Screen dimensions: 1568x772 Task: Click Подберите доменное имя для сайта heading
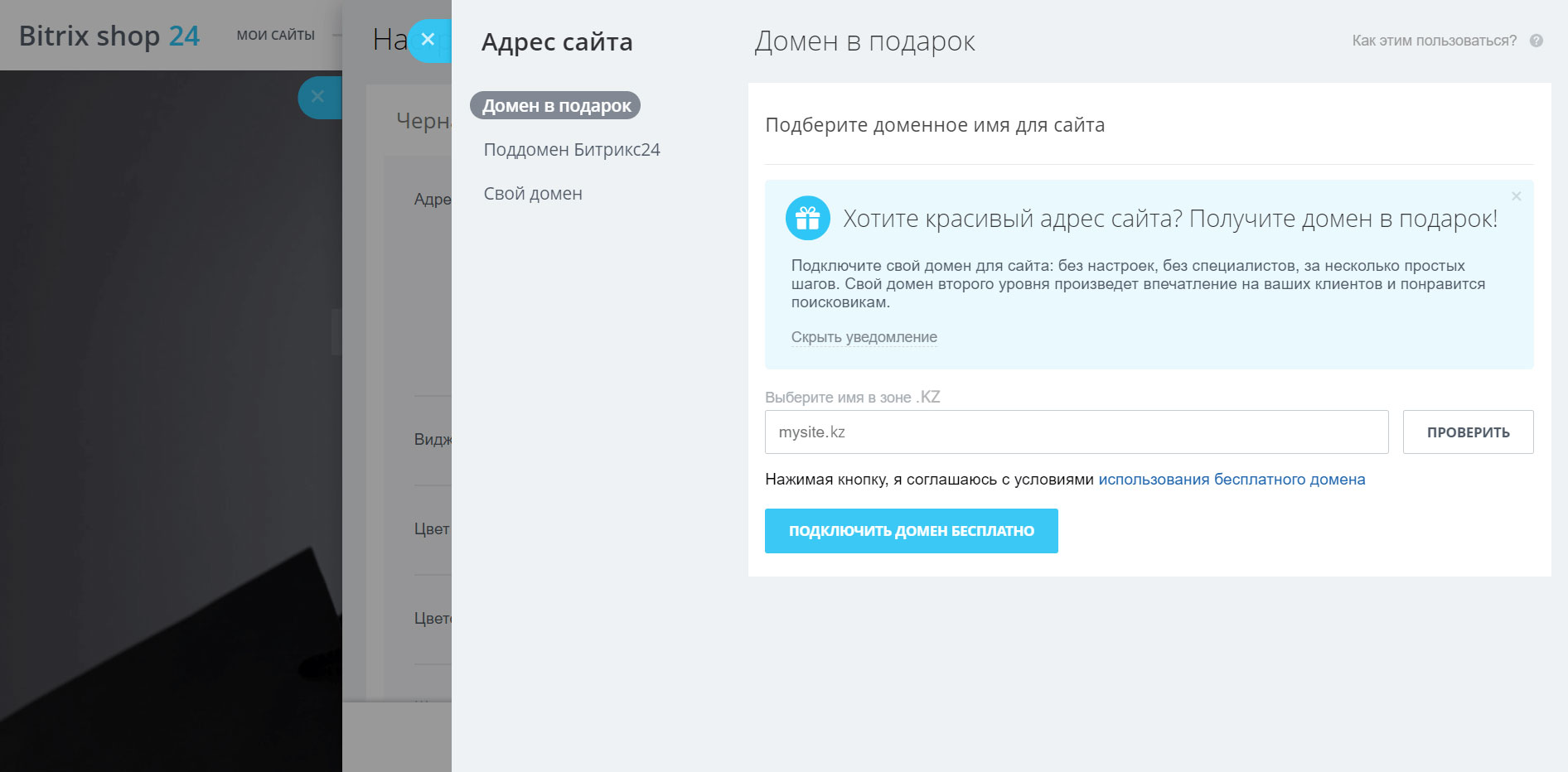(x=934, y=125)
